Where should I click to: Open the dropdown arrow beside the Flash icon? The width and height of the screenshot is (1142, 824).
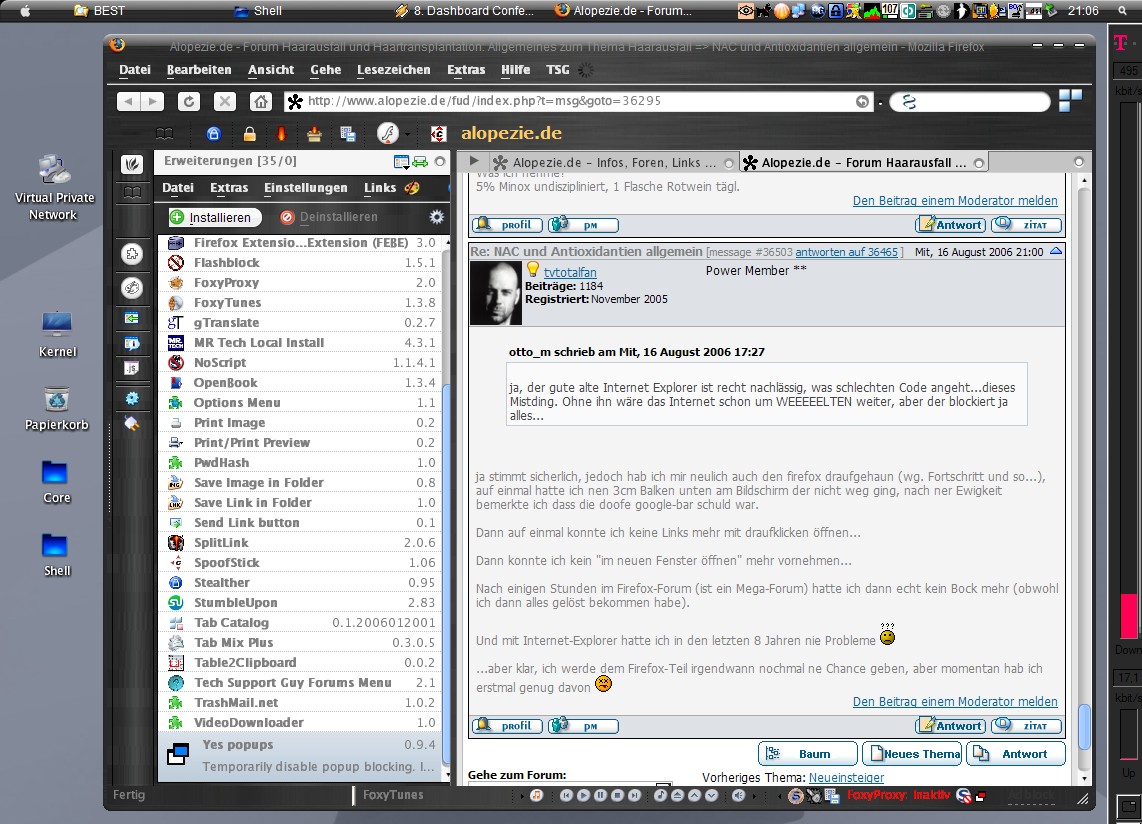407,134
